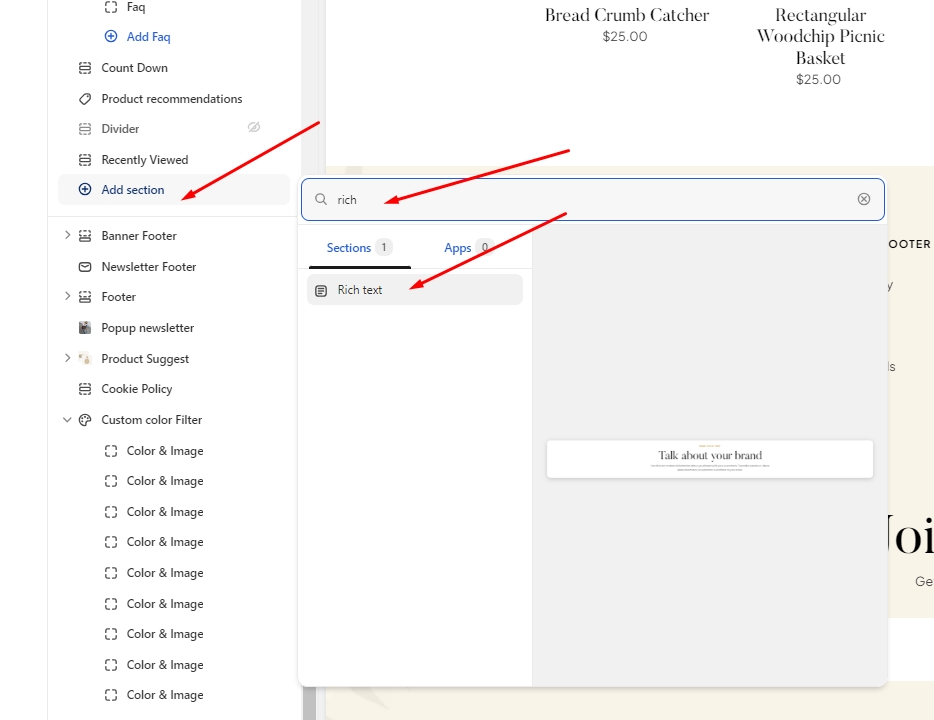Click the magnifier icon in search field
This screenshot has height=720, width=934.
tap(321, 199)
